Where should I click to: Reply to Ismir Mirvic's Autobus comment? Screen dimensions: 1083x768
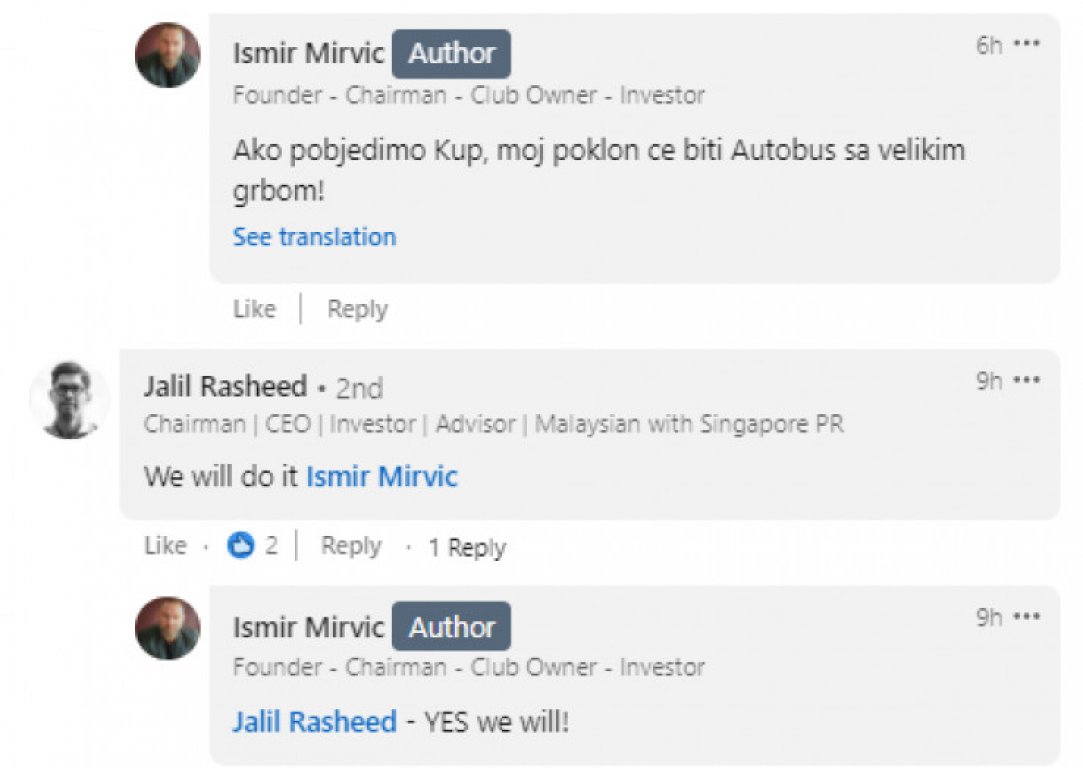click(357, 310)
